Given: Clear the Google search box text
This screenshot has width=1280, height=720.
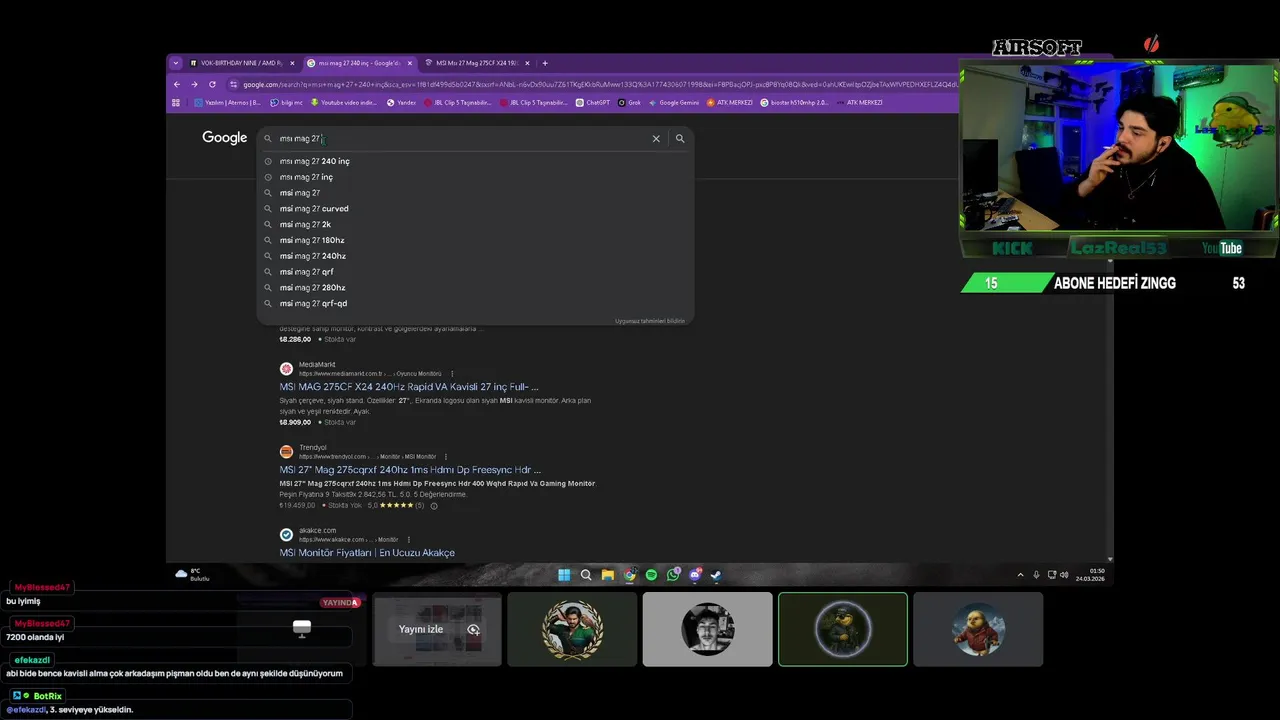Looking at the screenshot, I should click(656, 139).
